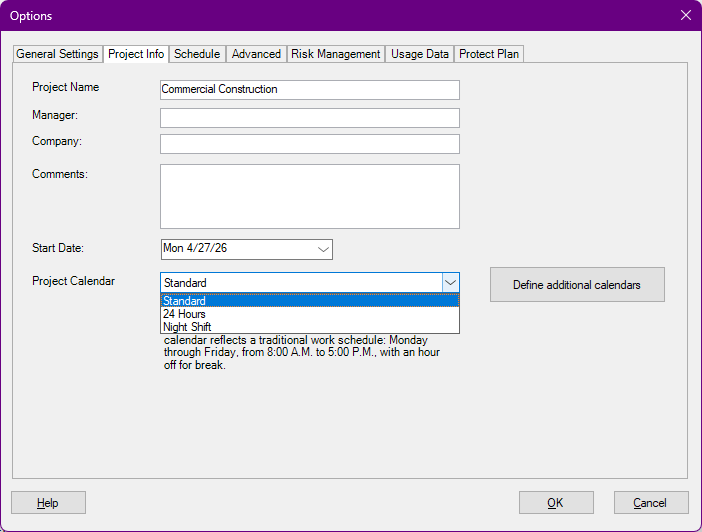Choose Standard from the calendar list

point(310,300)
